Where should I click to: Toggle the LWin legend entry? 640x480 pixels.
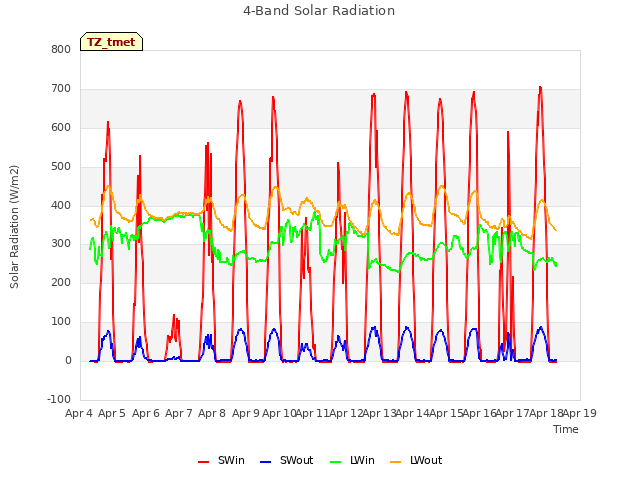[352, 460]
